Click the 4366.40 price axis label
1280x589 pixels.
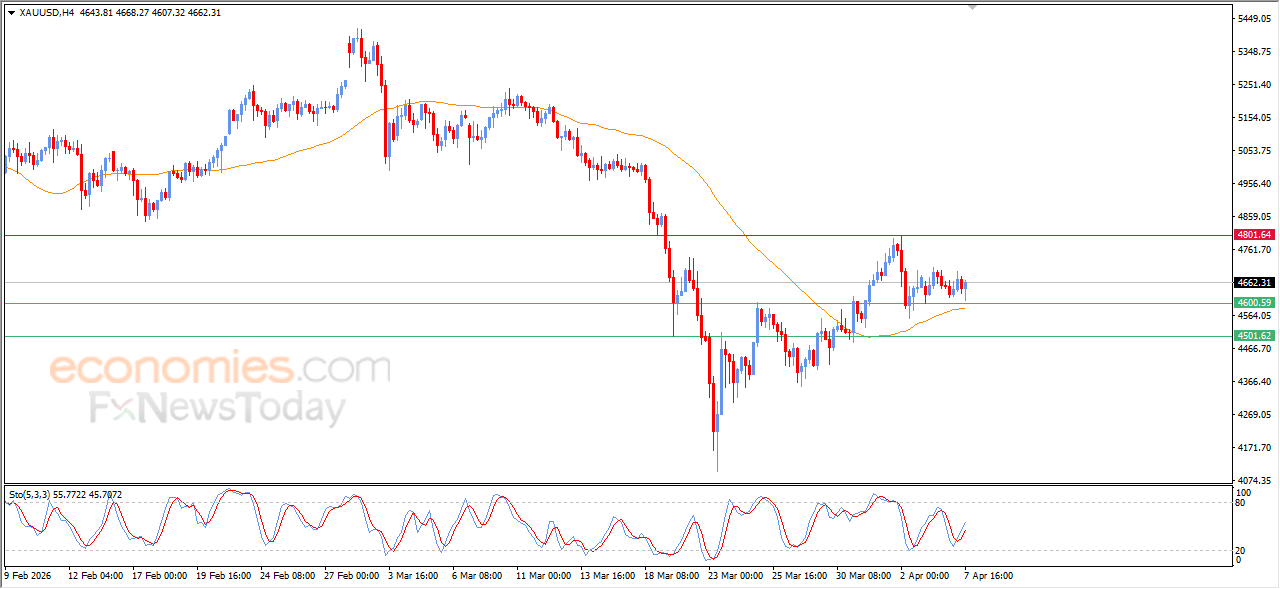(1256, 382)
